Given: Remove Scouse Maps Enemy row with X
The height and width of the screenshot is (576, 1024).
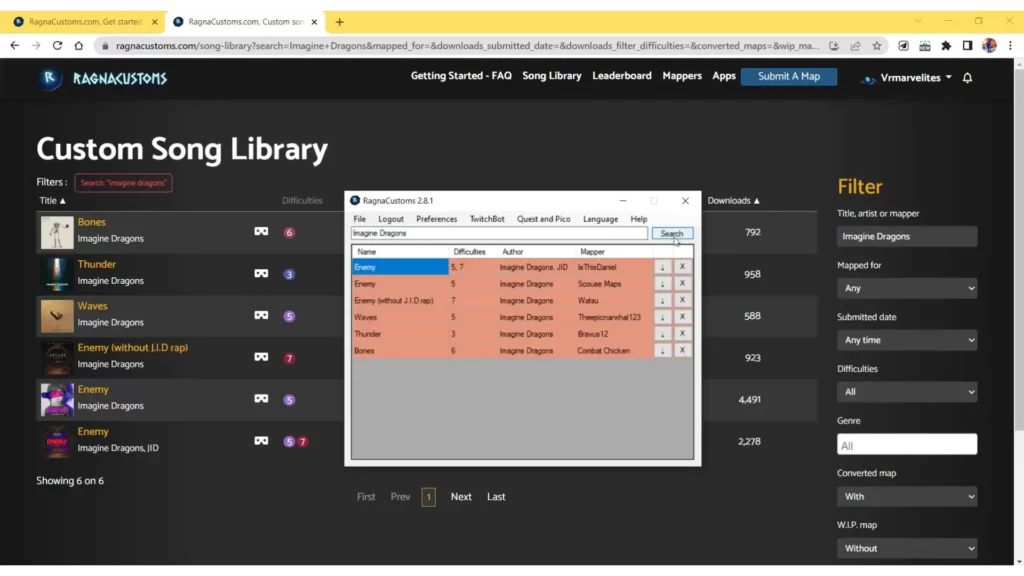Looking at the screenshot, I should 682,283.
